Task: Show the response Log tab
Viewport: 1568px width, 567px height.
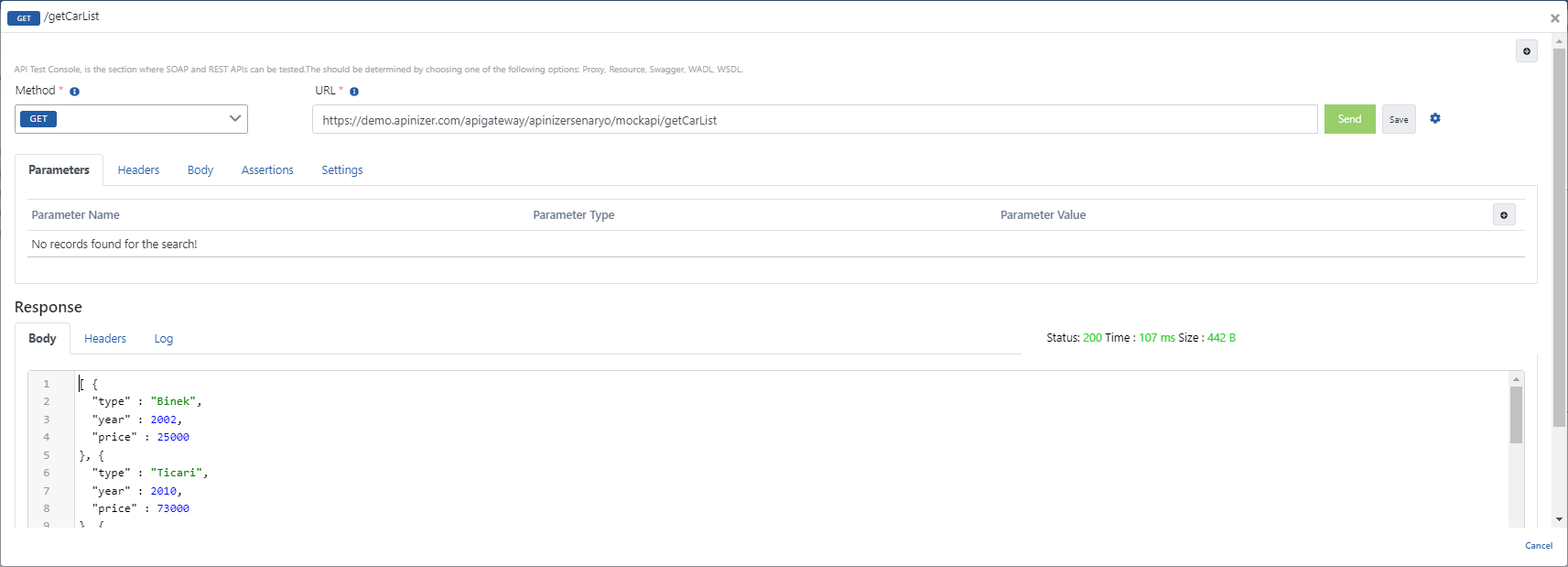Action: coord(163,339)
